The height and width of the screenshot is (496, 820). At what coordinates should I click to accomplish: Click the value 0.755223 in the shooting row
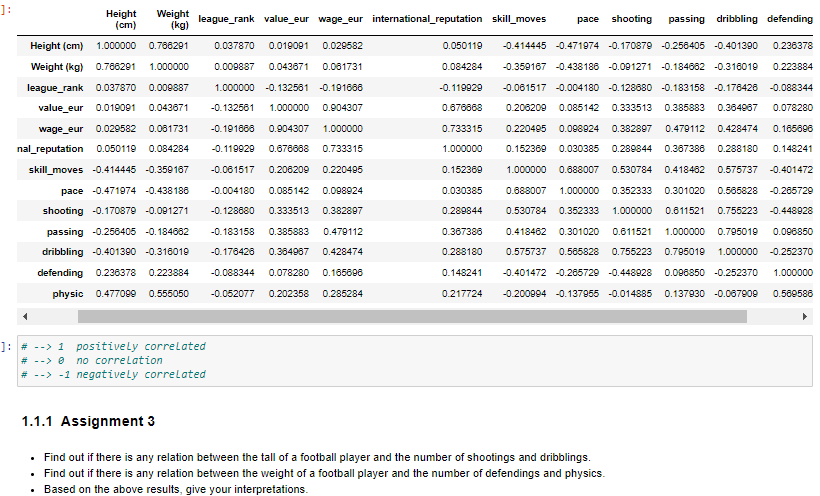737,211
